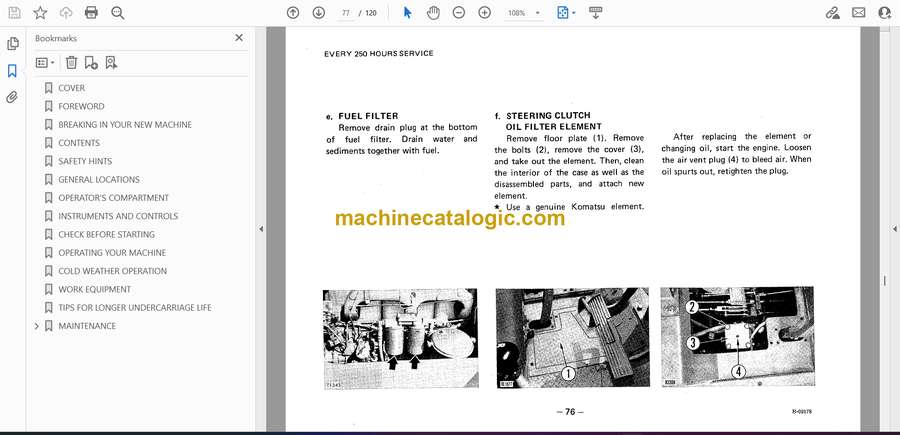Toggle the attachments paperclip panel
This screenshot has height=435, width=900.
click(12, 97)
